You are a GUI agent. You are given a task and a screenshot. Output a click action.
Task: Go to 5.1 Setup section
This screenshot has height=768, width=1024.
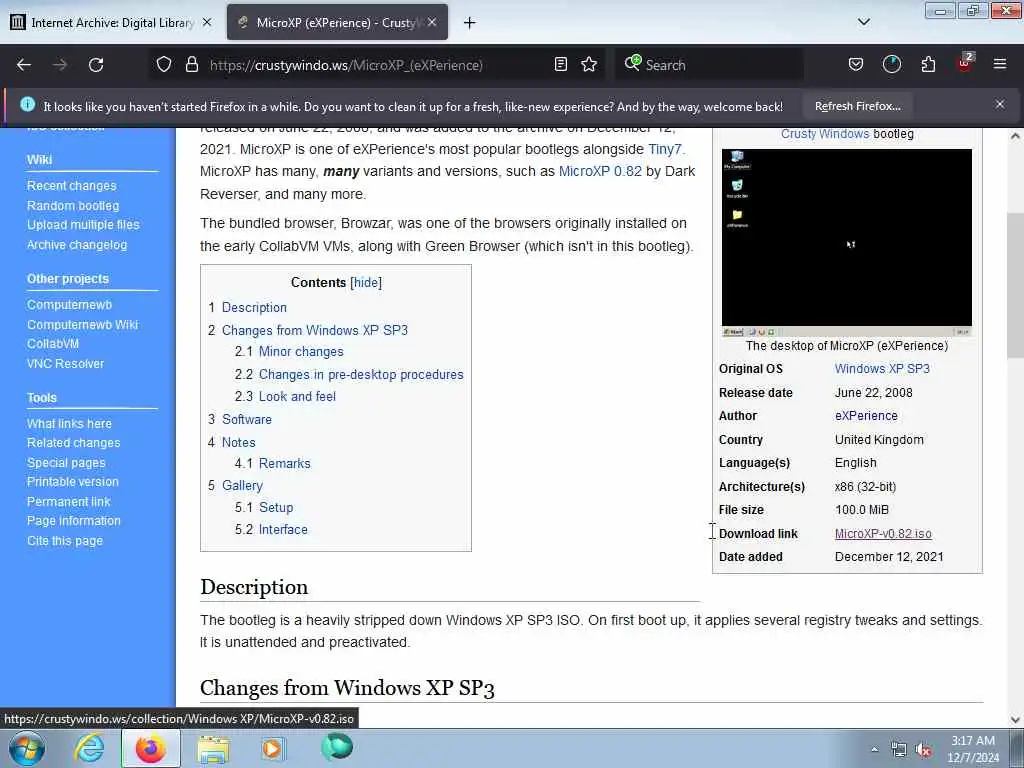click(x=276, y=507)
